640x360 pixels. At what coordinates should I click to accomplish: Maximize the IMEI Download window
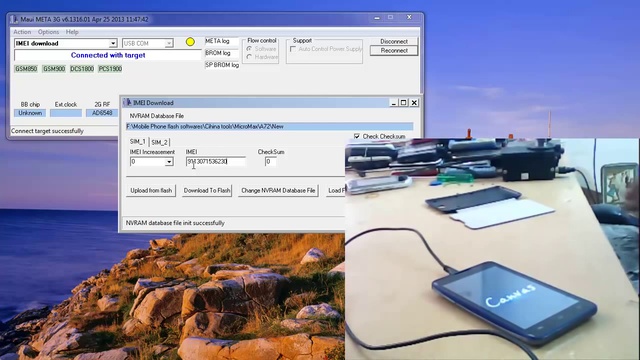[x=403, y=103]
